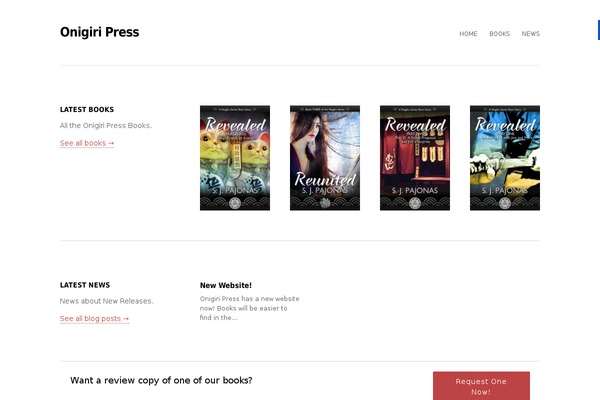The image size is (600, 400).
Task: Click the 'Onigiri Press has a new website' excerpt
Action: click(x=249, y=308)
